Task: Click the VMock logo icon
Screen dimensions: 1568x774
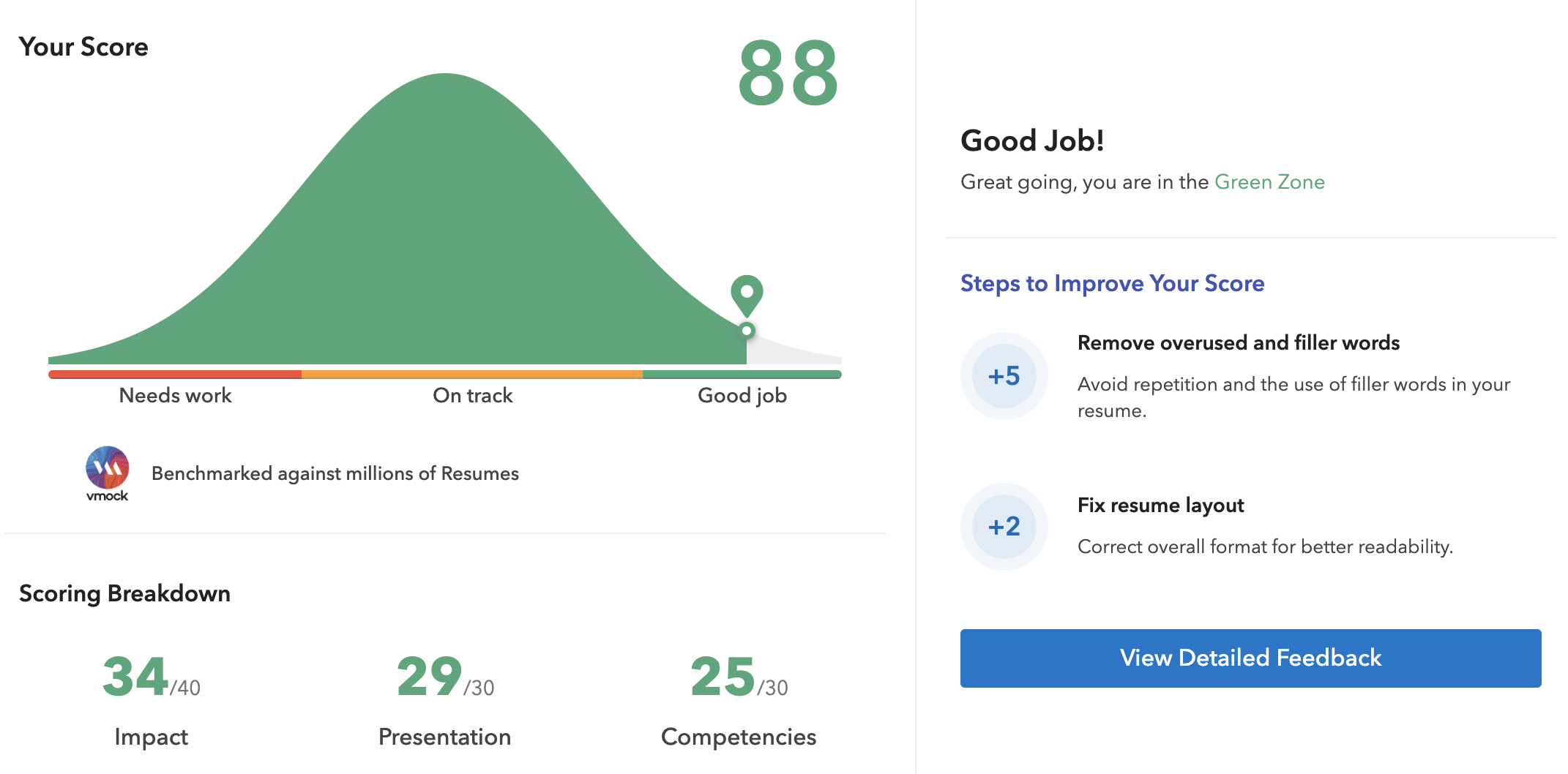Action: tap(107, 468)
